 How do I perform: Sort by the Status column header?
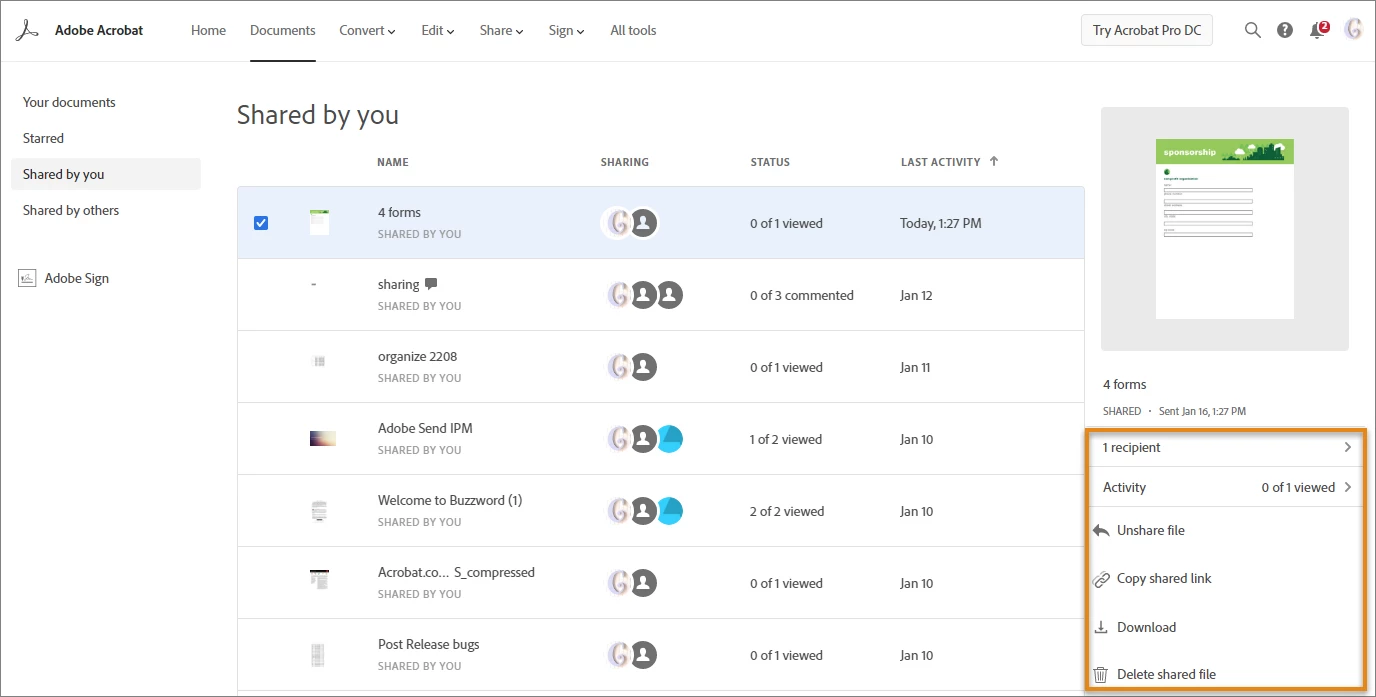tap(770, 162)
